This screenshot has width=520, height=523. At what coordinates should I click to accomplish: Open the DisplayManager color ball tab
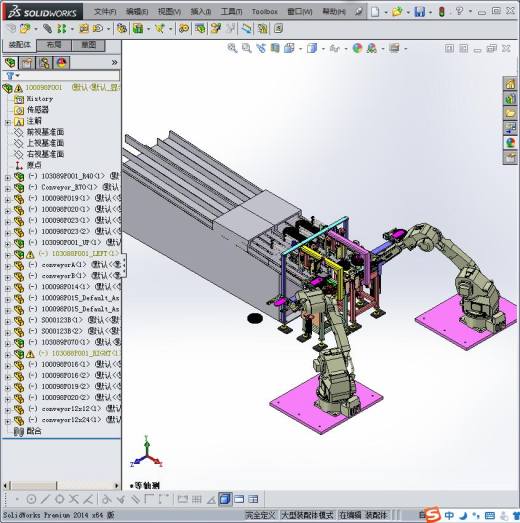62,63
